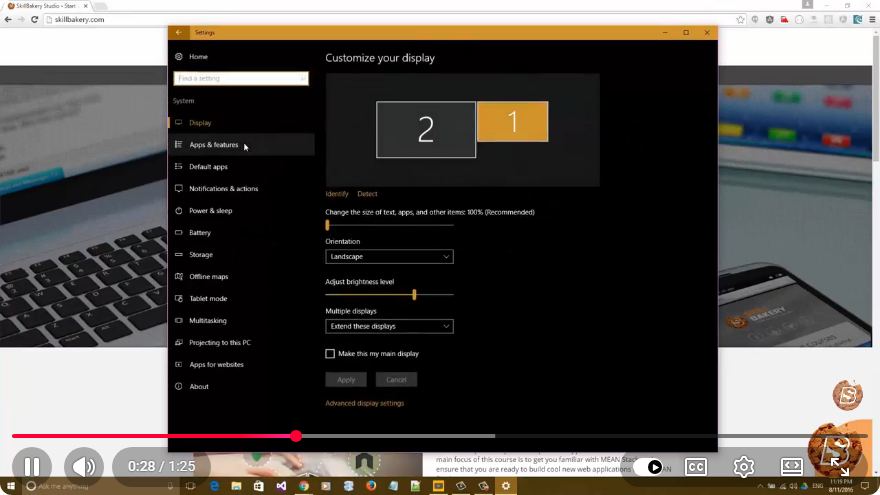880x495 pixels.
Task: Open Windows Store from taskbar
Action: pyautogui.click(x=259, y=486)
